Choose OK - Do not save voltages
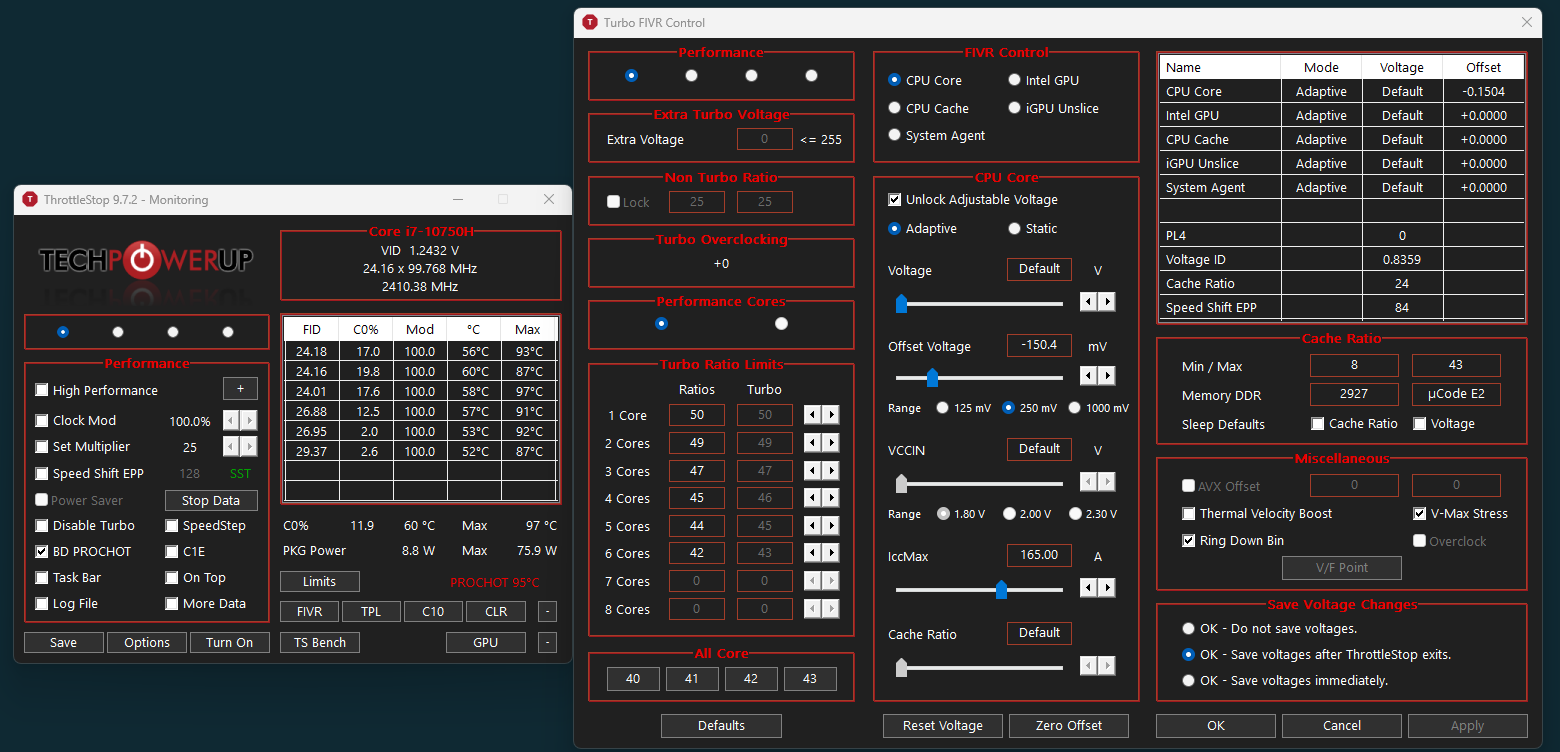Viewport: 1560px width, 752px height. point(1188,629)
